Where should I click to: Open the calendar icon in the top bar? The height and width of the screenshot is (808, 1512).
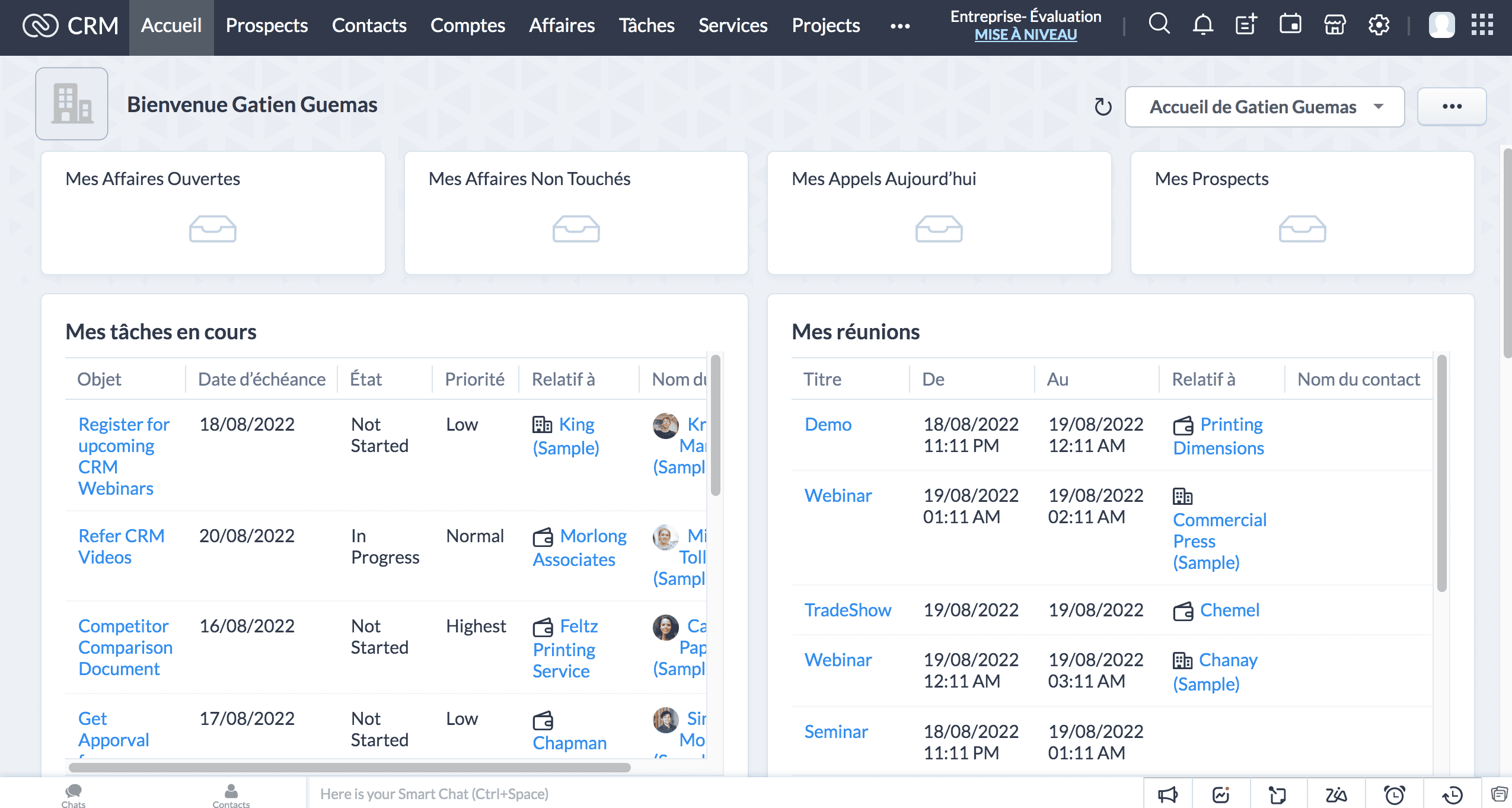pos(1290,25)
